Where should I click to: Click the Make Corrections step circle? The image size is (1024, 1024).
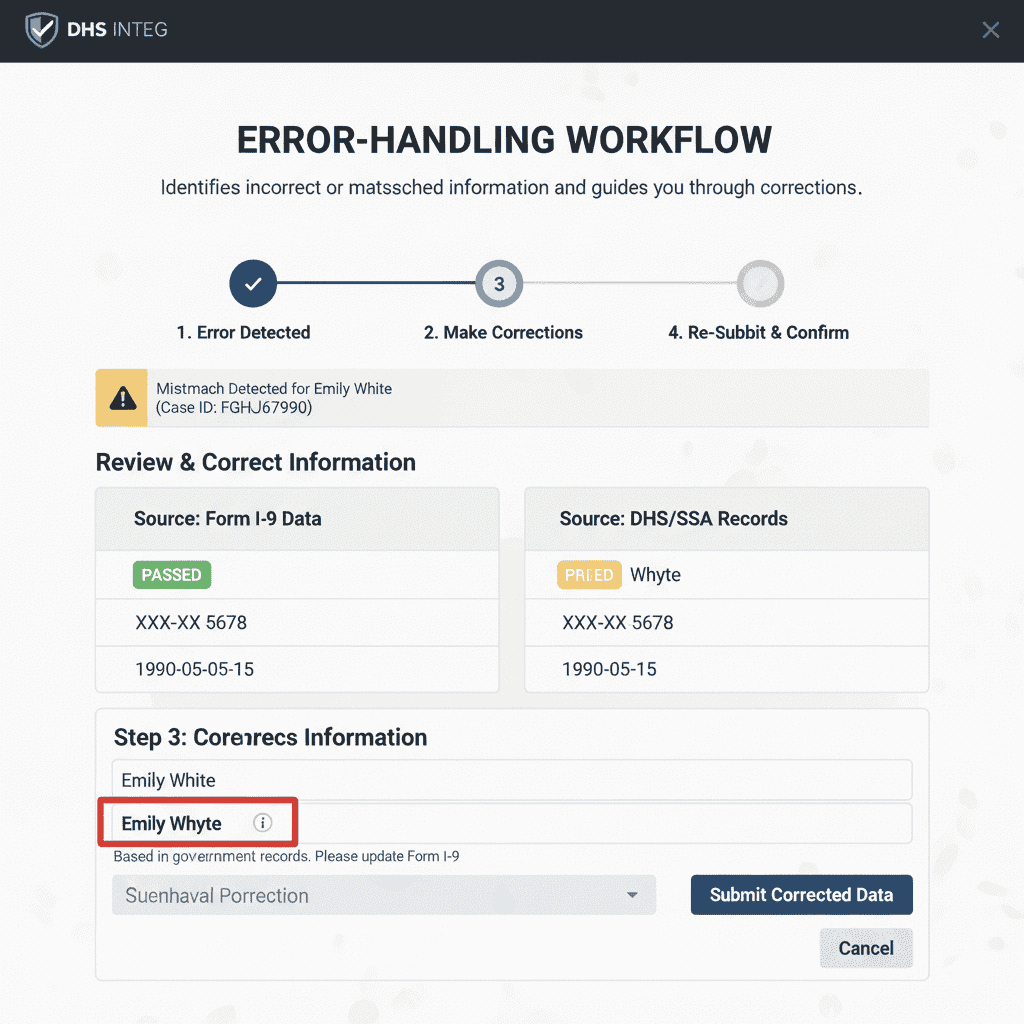pyautogui.click(x=499, y=284)
